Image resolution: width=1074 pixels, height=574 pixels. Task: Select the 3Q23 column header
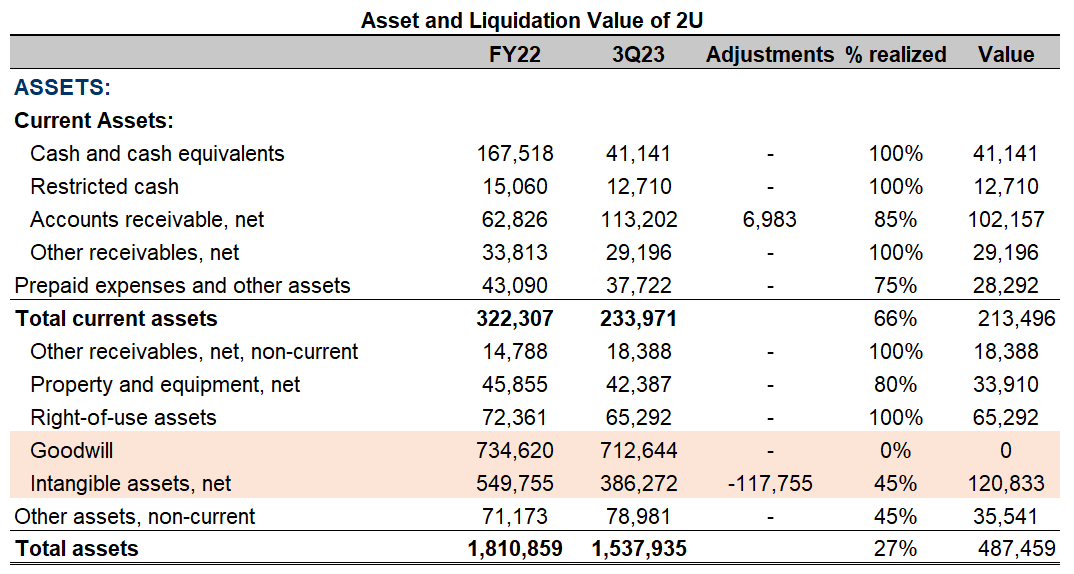[638, 54]
